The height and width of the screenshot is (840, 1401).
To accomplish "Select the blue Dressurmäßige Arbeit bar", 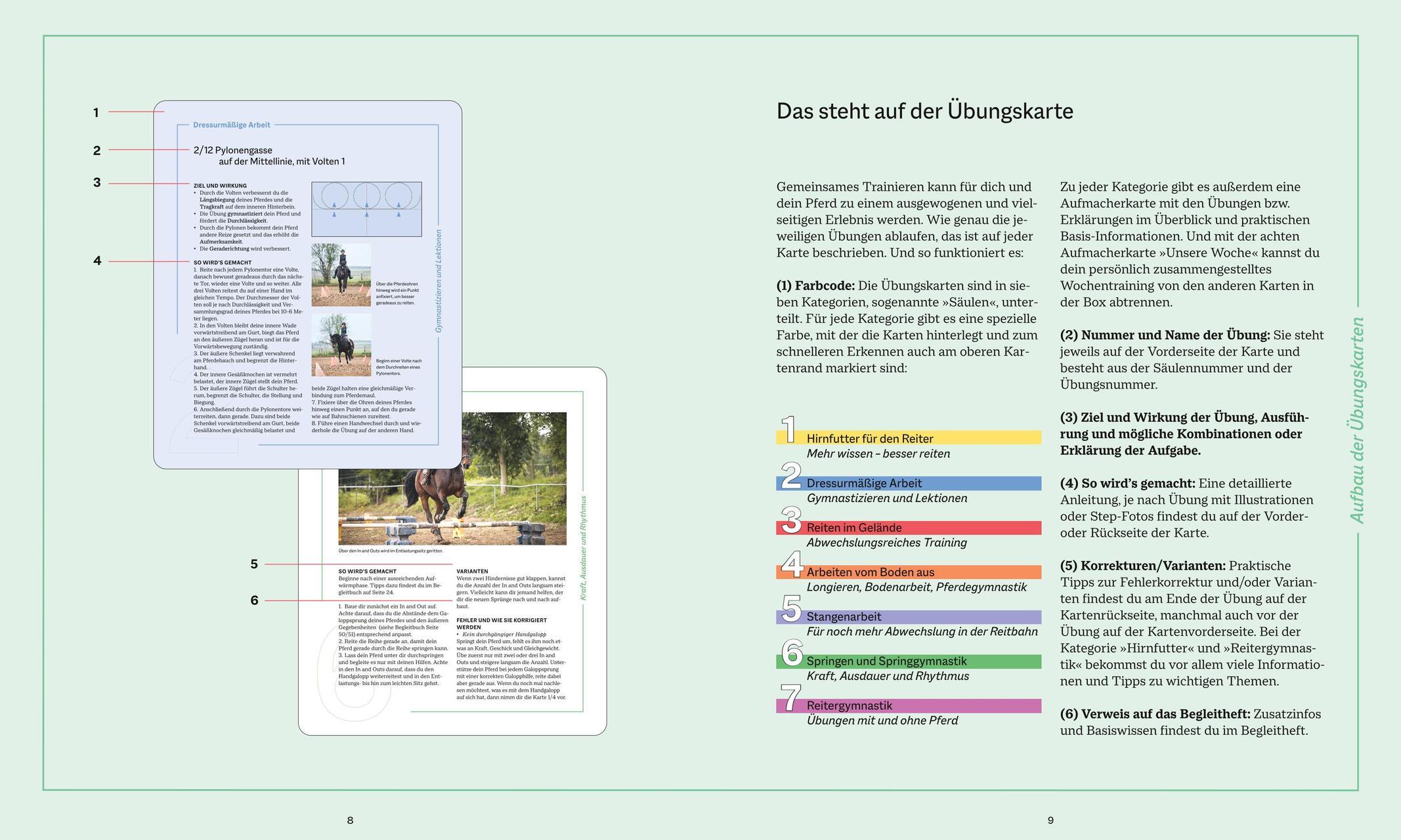I will point(909,483).
